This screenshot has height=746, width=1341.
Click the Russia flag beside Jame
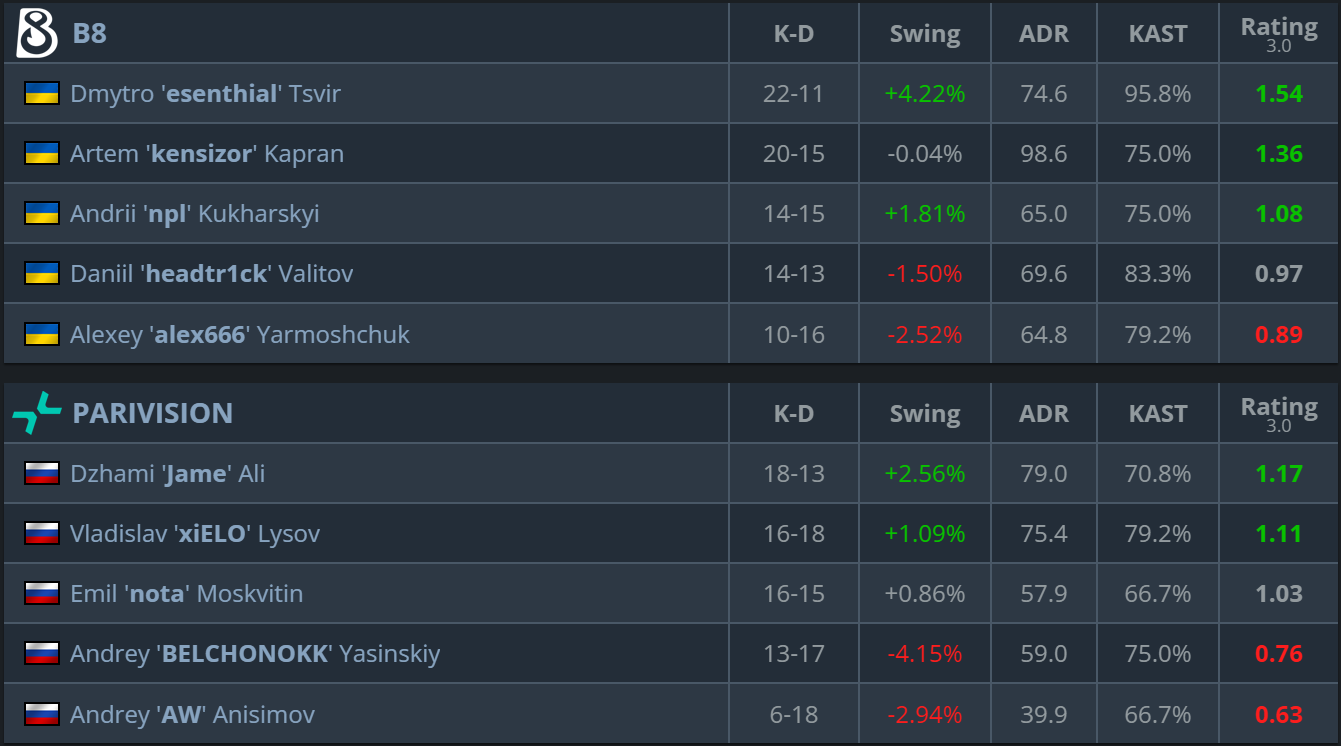click(x=41, y=474)
